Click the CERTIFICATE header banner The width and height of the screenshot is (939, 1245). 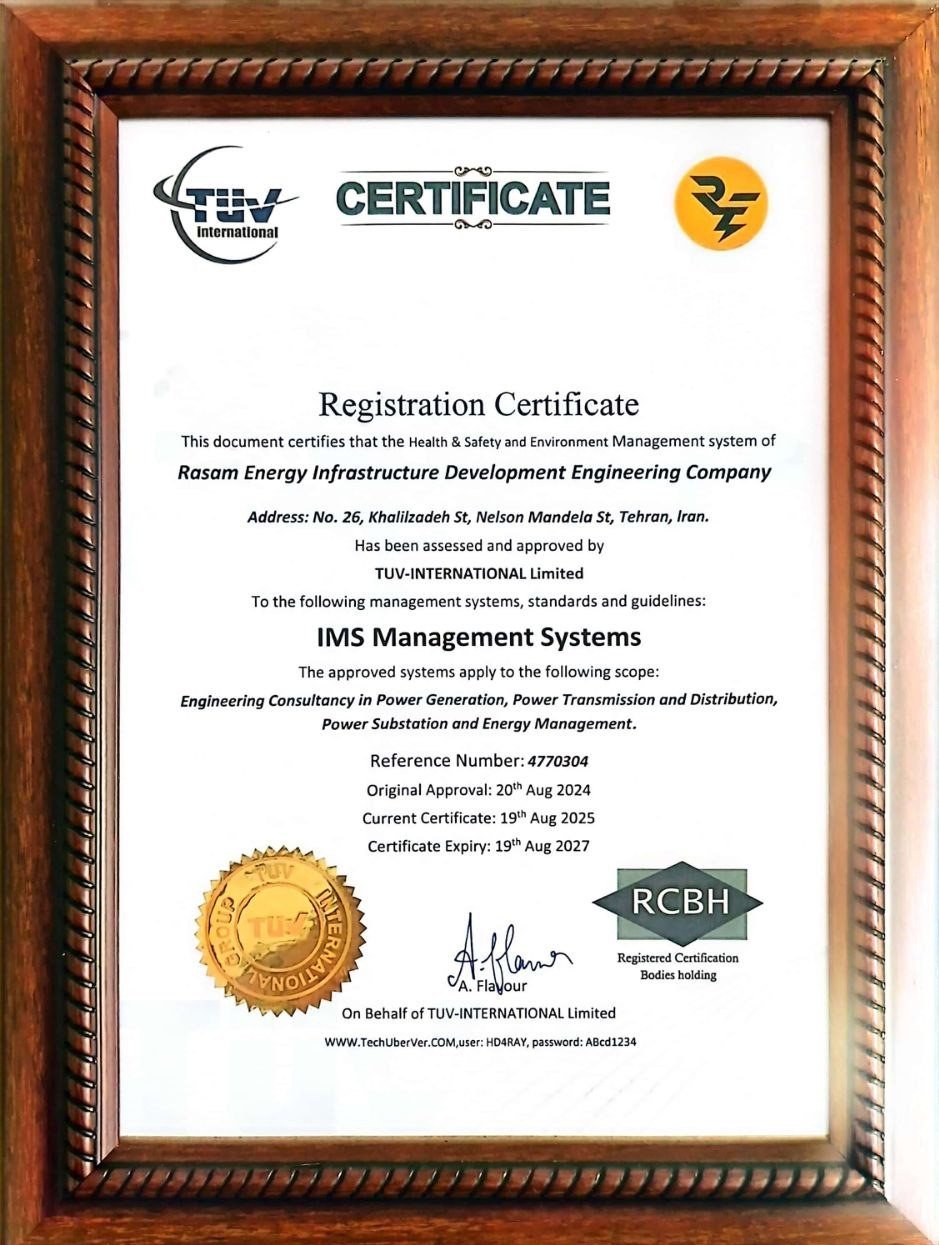pyautogui.click(x=473, y=199)
